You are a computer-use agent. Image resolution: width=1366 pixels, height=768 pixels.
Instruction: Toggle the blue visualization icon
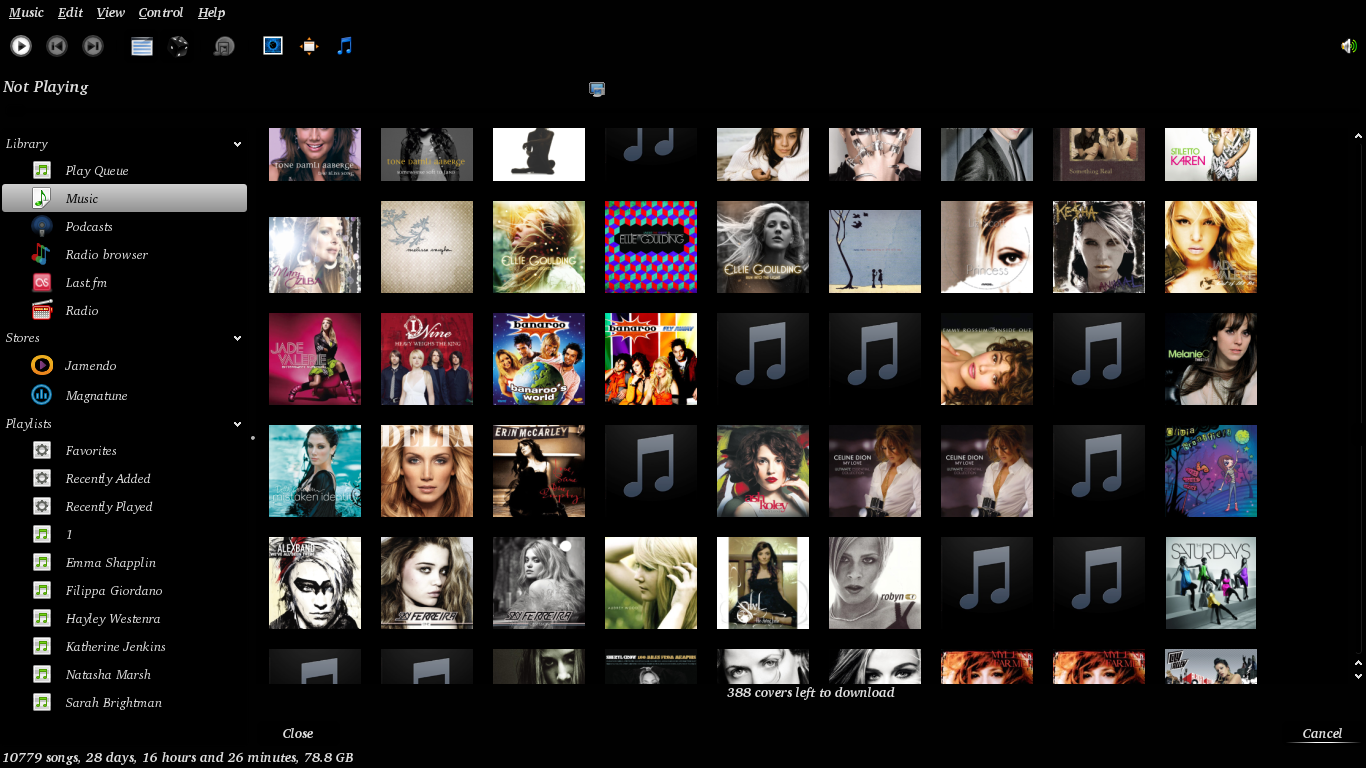click(273, 45)
